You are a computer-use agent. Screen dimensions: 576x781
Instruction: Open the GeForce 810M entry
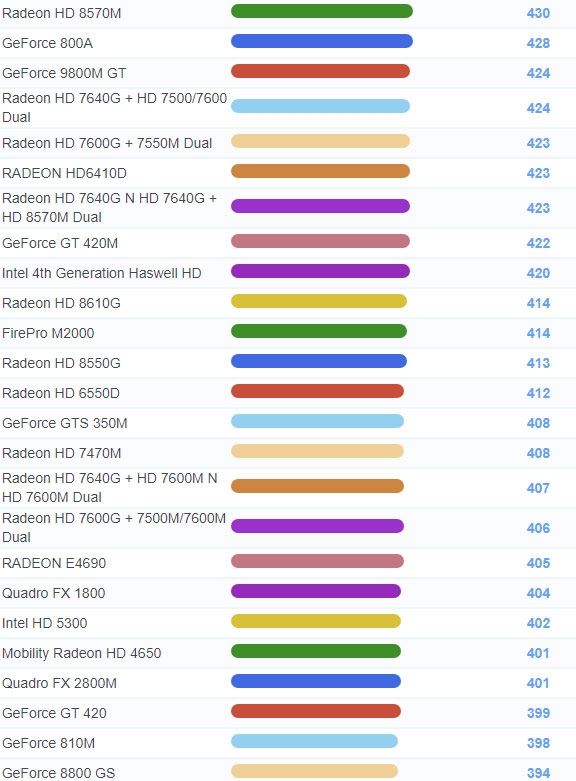tap(48, 743)
